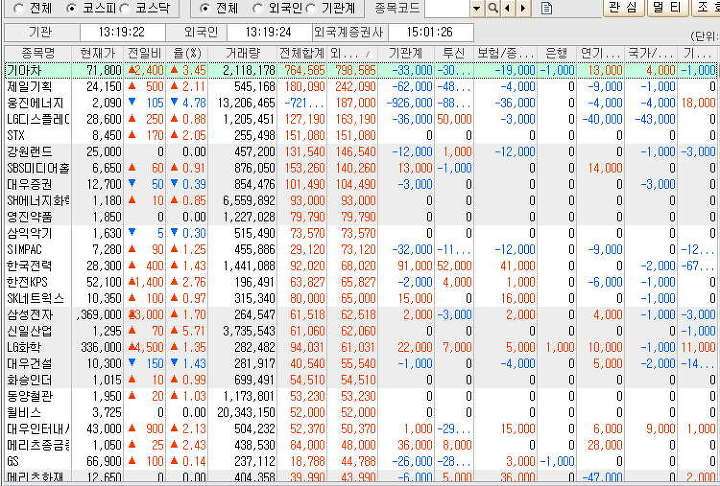Screen dimensions: 720x486
Task: Select the 전체 market radio beside 코스피
Action: coord(18,8)
